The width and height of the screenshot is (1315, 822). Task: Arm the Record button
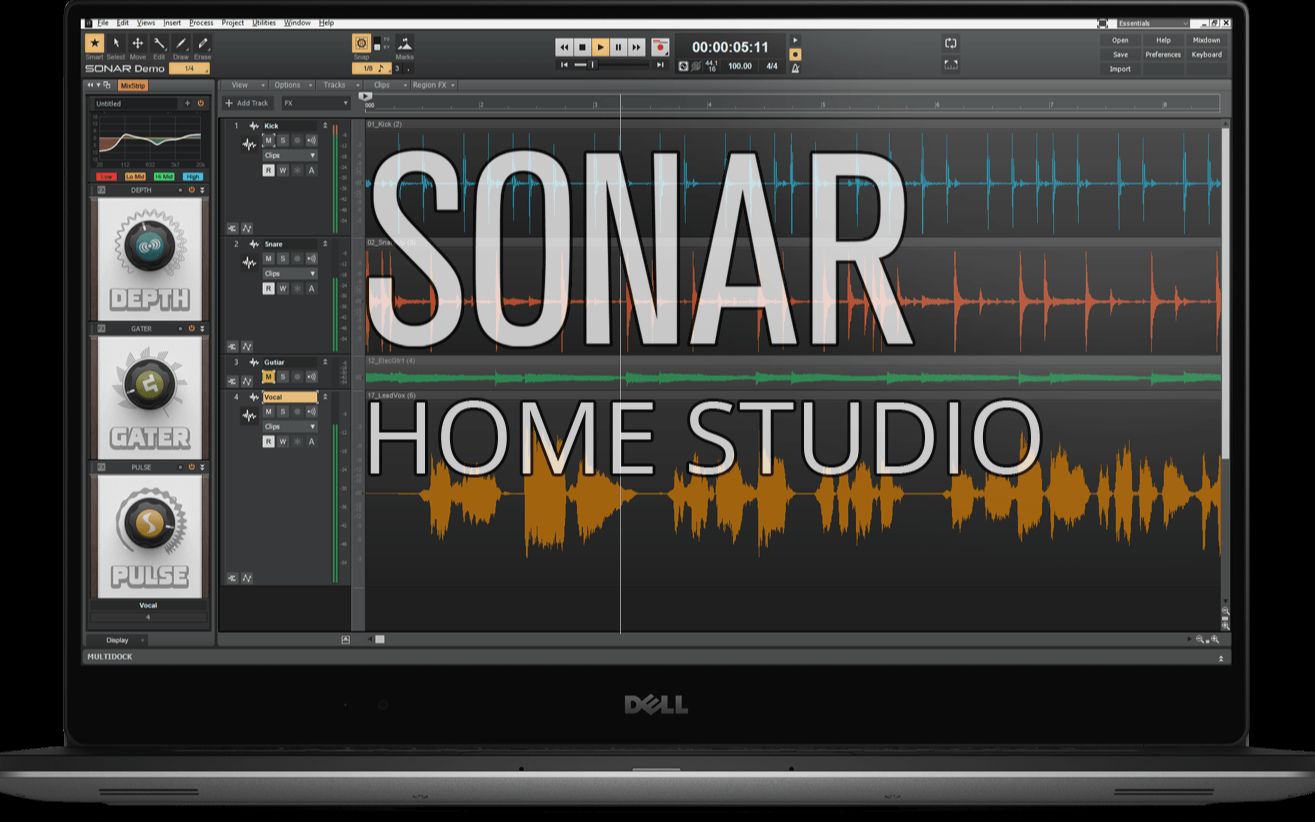660,47
